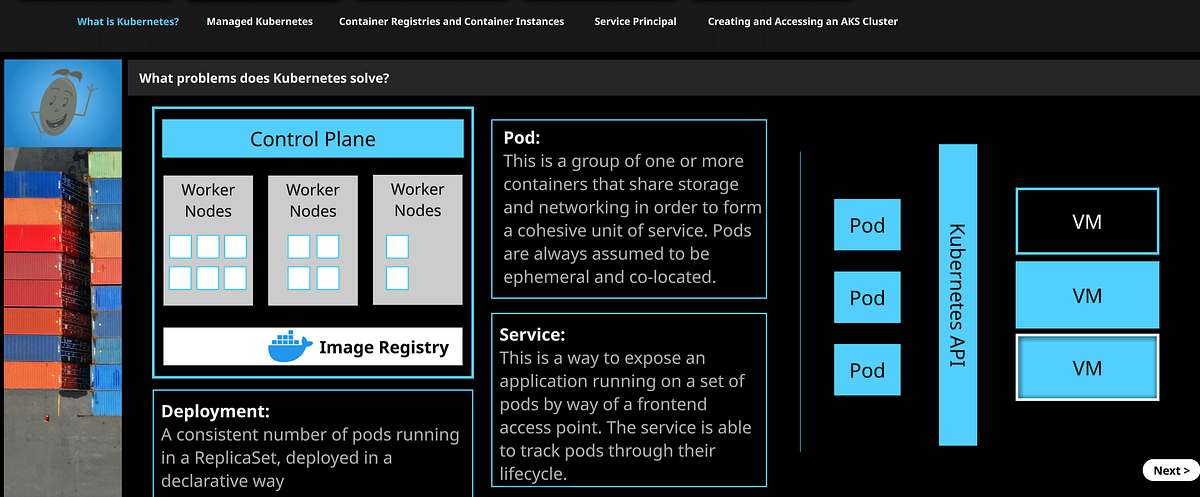Click the Kubernetes API vertical bar
This screenshot has height=497, width=1200.
957,295
